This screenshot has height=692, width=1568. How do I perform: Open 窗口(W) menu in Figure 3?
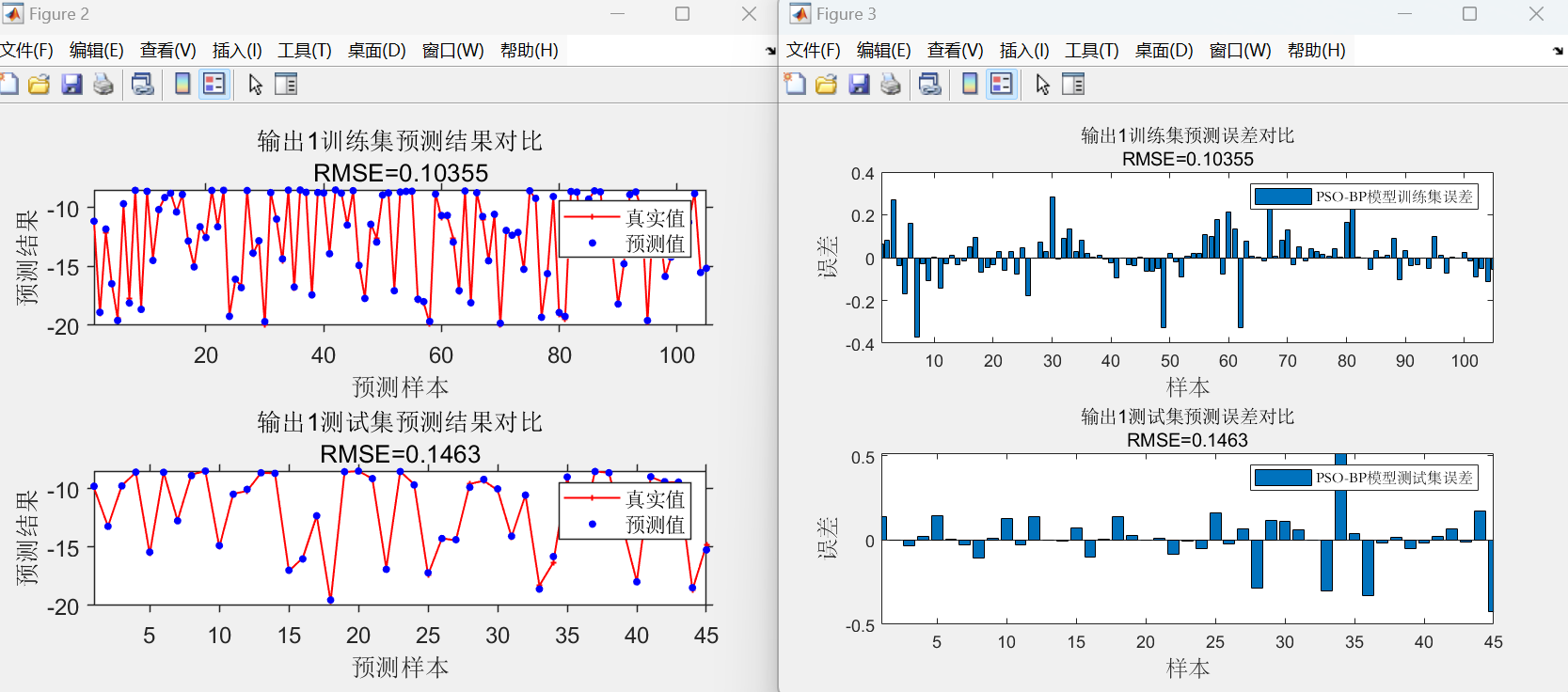1241,51
